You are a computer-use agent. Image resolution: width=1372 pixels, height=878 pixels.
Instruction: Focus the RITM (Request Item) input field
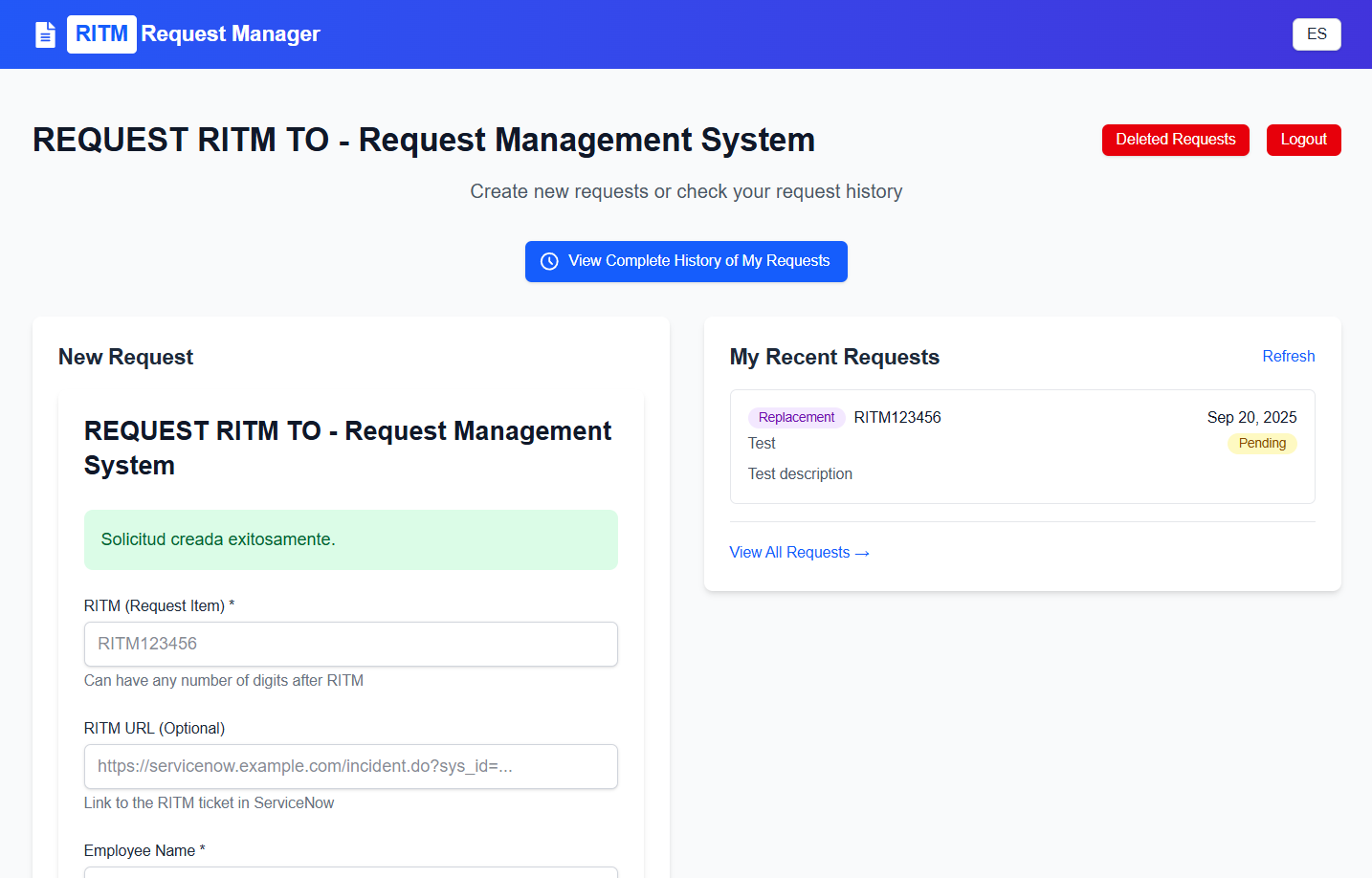[351, 644]
